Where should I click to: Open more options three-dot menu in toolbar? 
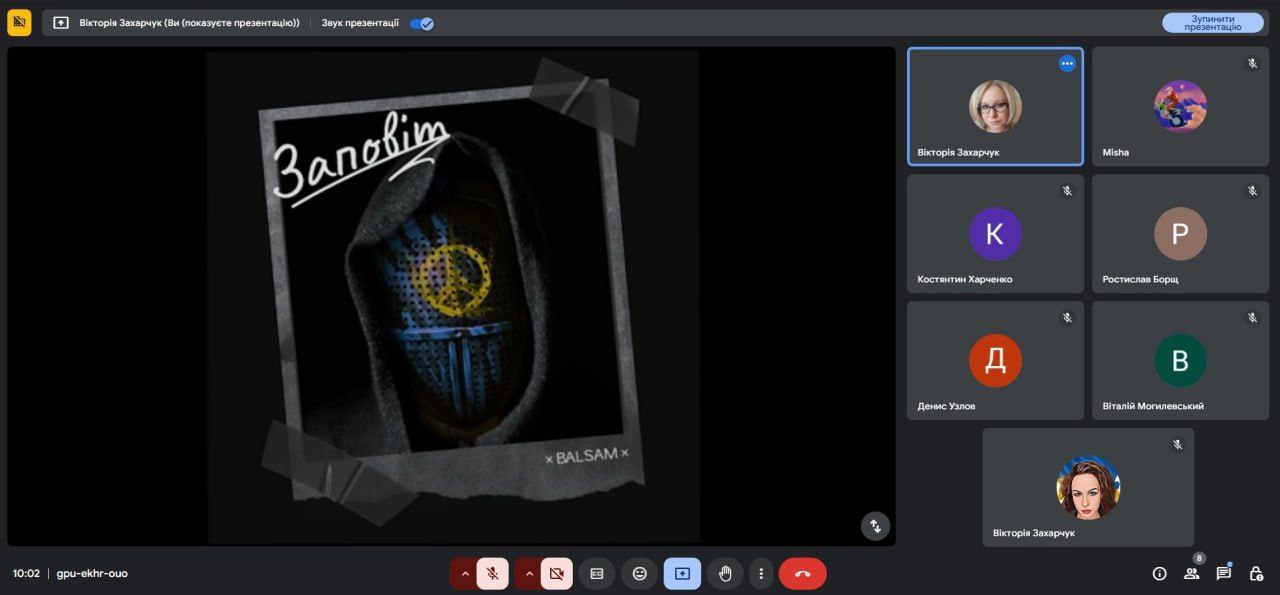pyautogui.click(x=761, y=574)
